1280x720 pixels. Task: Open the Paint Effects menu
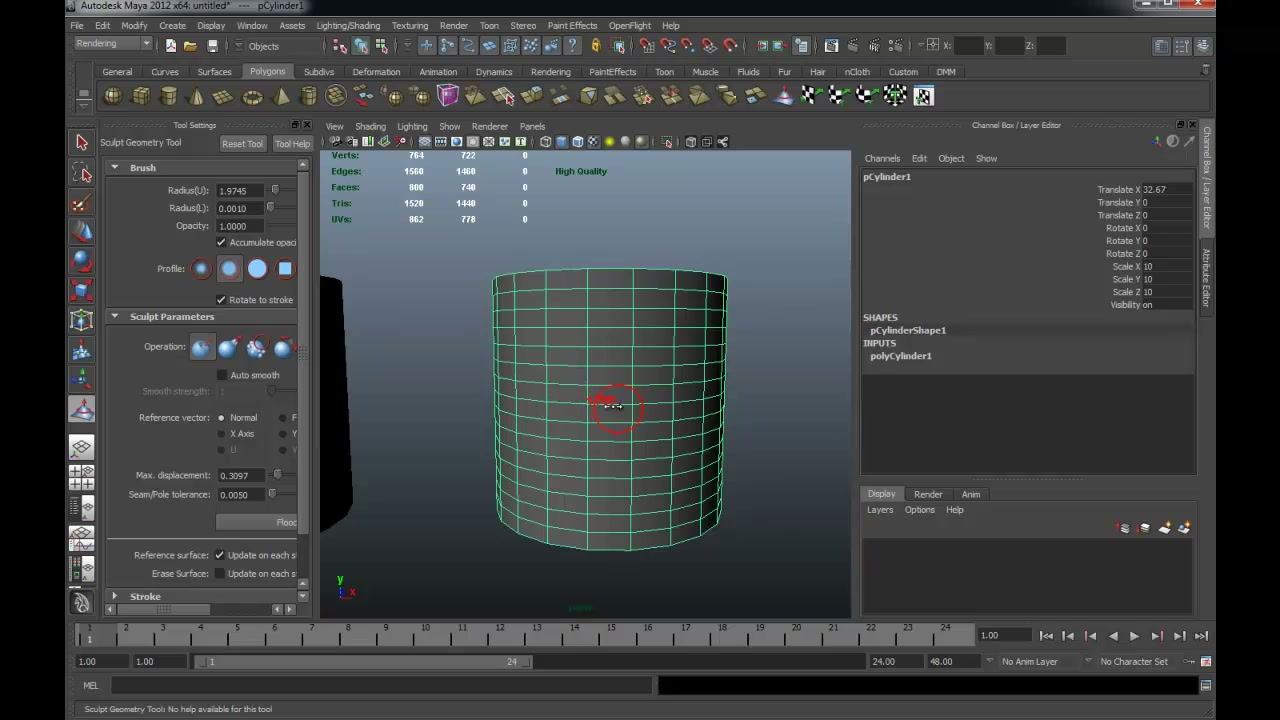coord(572,25)
